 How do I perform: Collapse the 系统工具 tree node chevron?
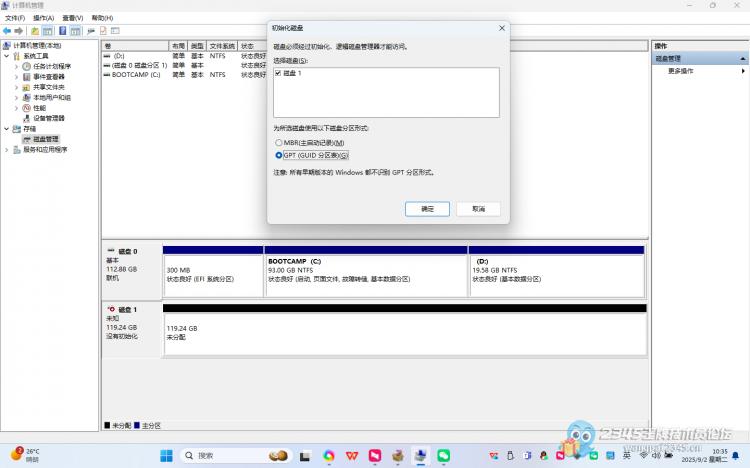7,56
